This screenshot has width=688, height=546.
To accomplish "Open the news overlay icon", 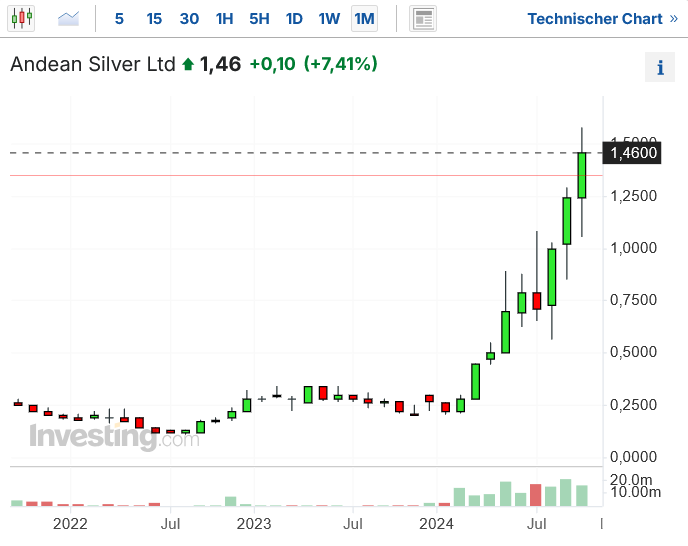I will pos(423,18).
